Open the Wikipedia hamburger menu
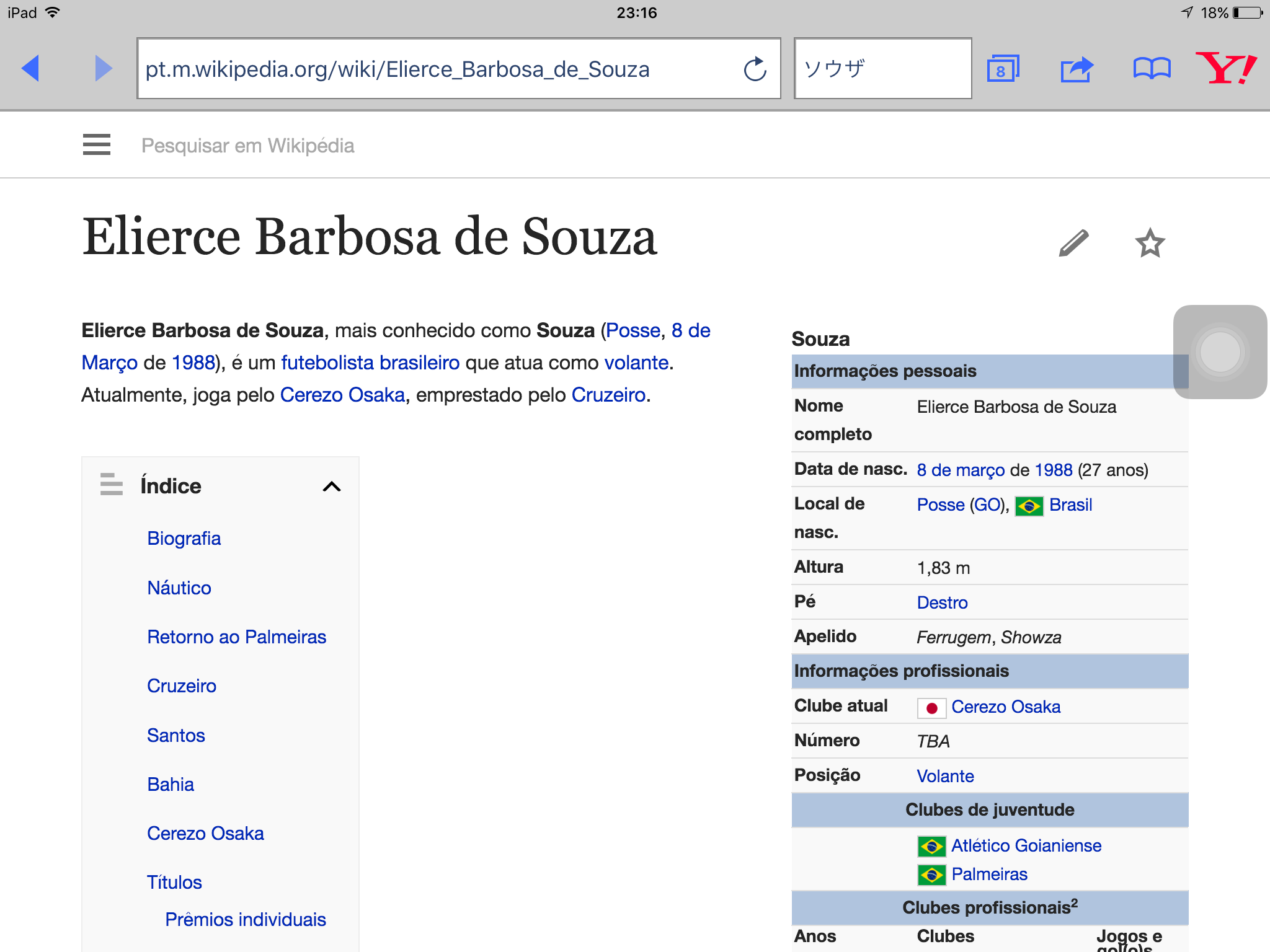 point(97,145)
